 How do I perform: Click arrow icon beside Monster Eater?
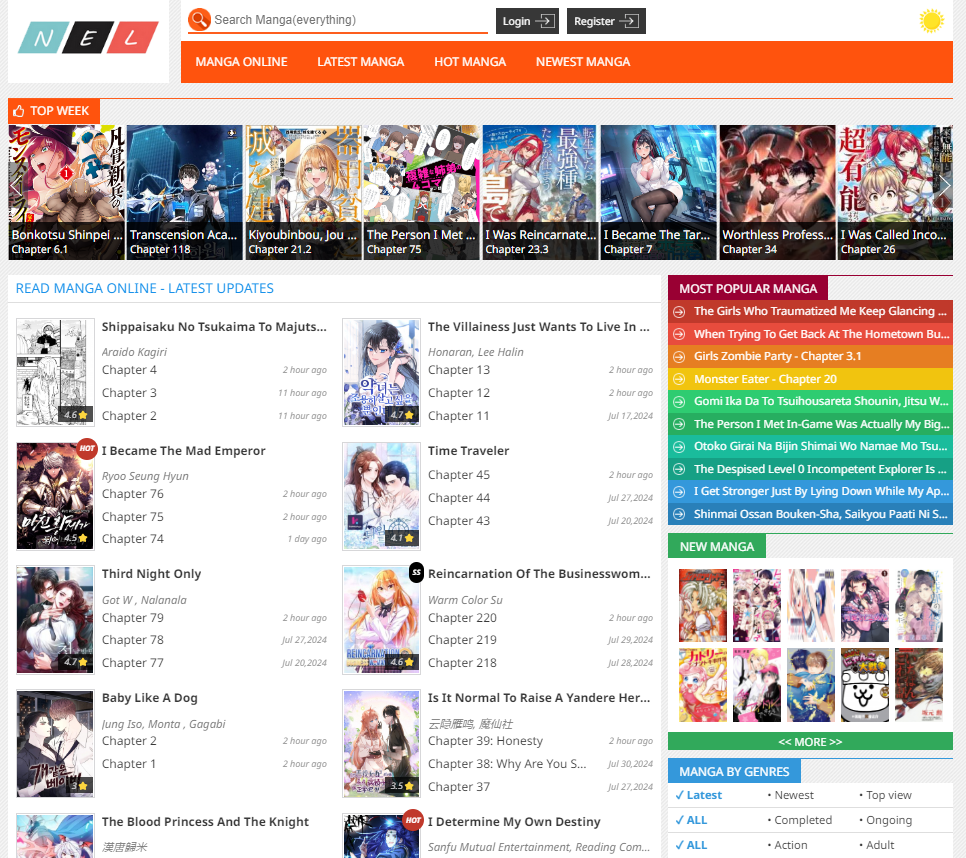(679, 379)
